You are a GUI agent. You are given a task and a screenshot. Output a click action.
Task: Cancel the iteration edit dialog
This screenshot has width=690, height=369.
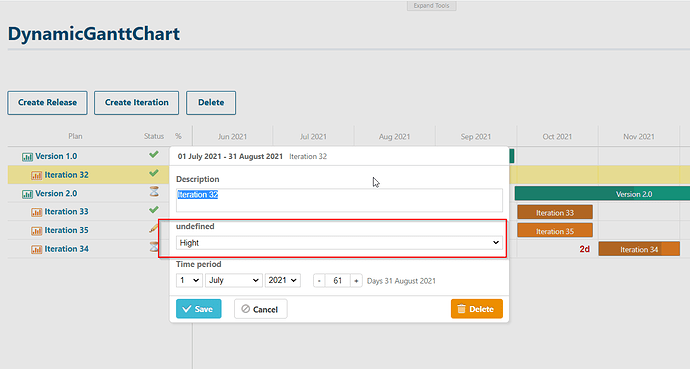[261, 309]
